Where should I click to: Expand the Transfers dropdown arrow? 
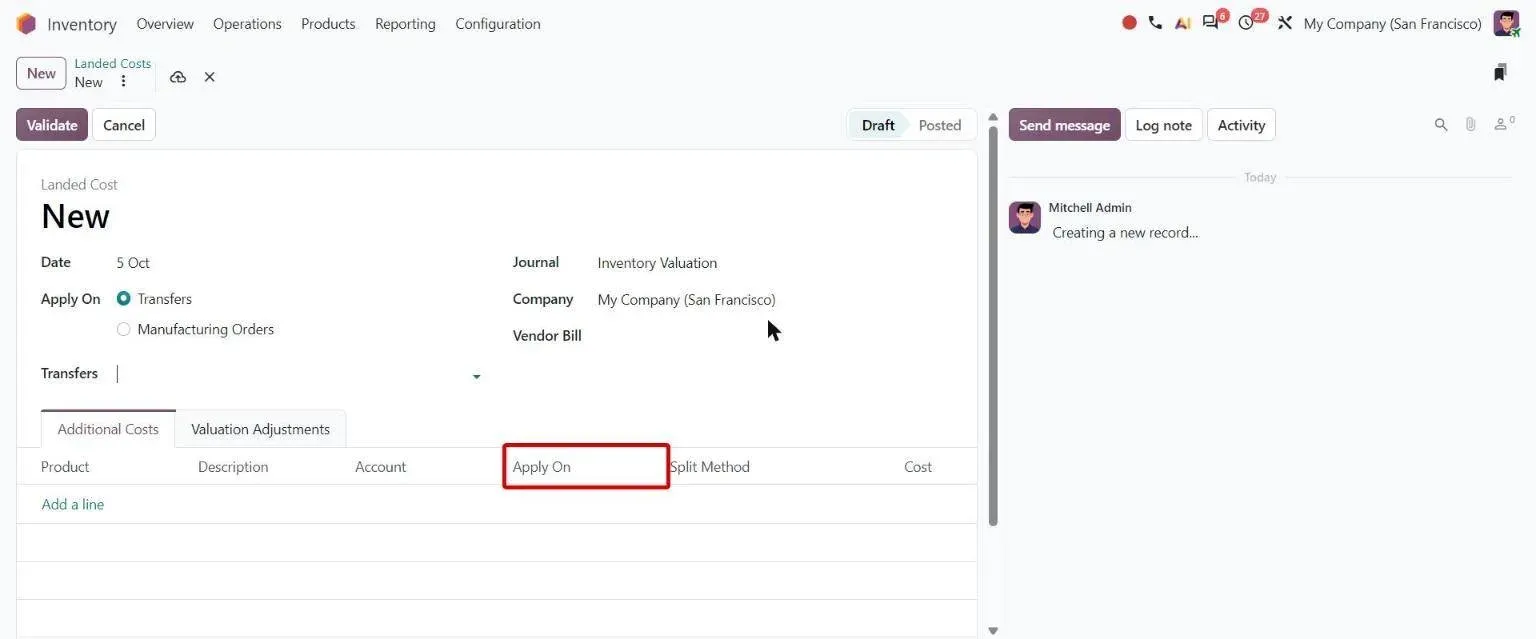click(476, 377)
